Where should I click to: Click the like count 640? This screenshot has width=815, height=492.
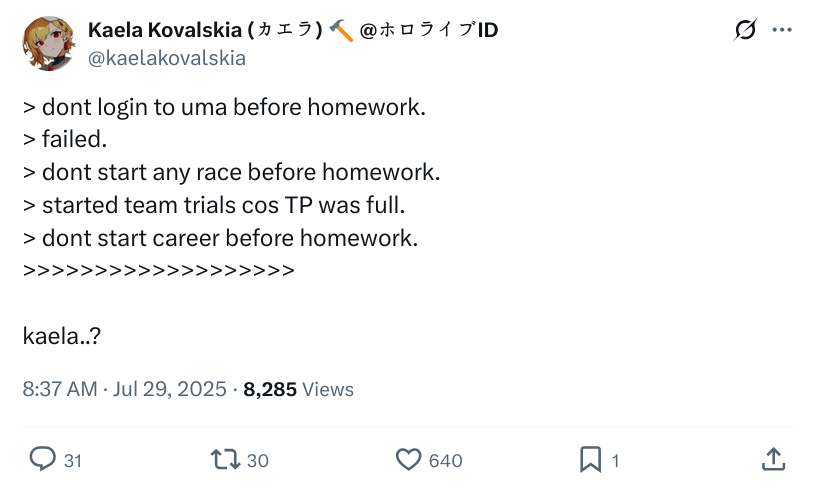(445, 460)
